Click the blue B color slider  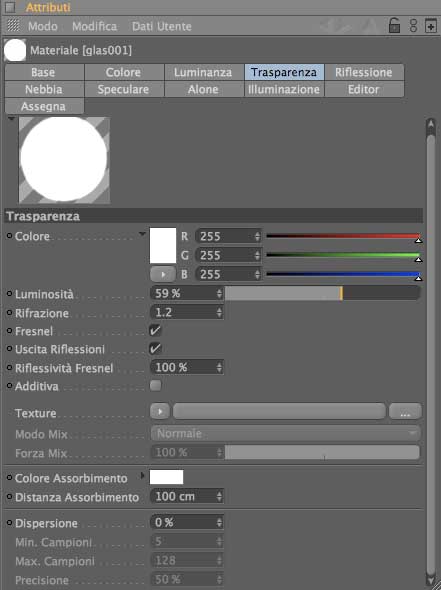tap(343, 274)
